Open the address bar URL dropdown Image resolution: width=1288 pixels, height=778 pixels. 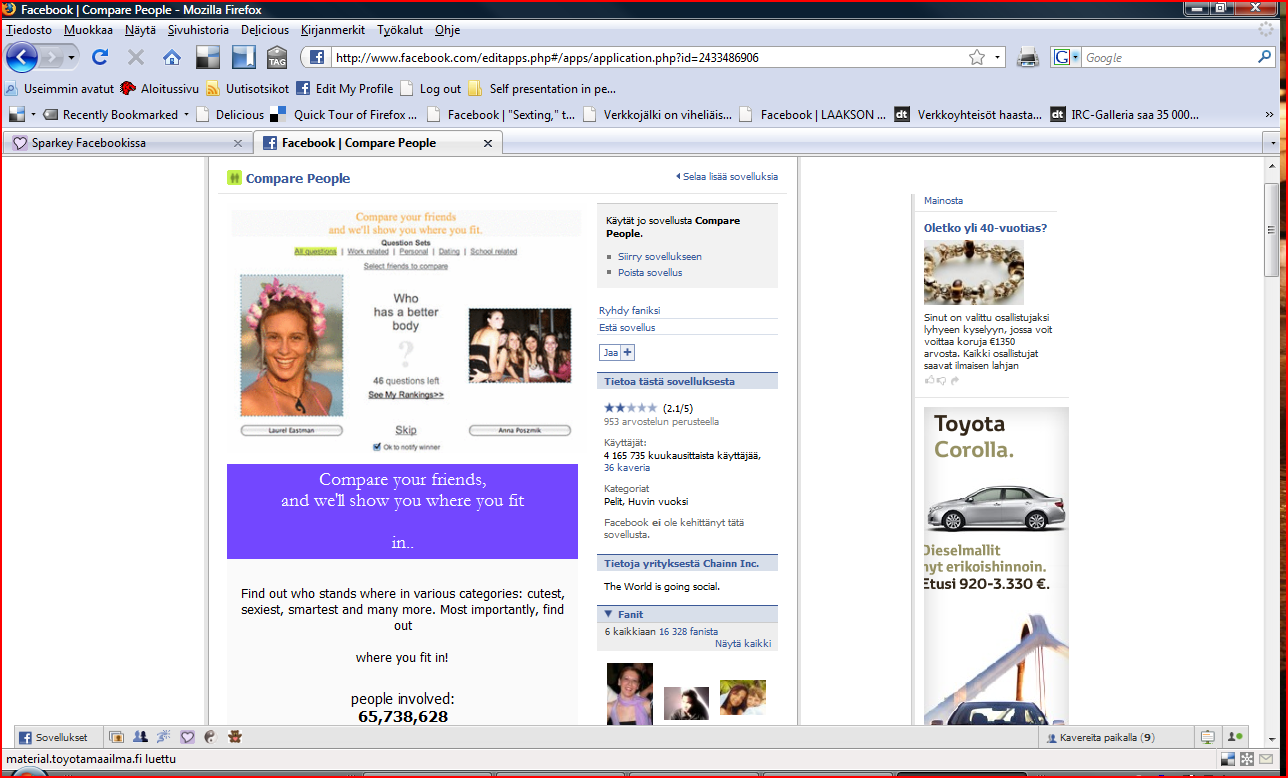[998, 58]
